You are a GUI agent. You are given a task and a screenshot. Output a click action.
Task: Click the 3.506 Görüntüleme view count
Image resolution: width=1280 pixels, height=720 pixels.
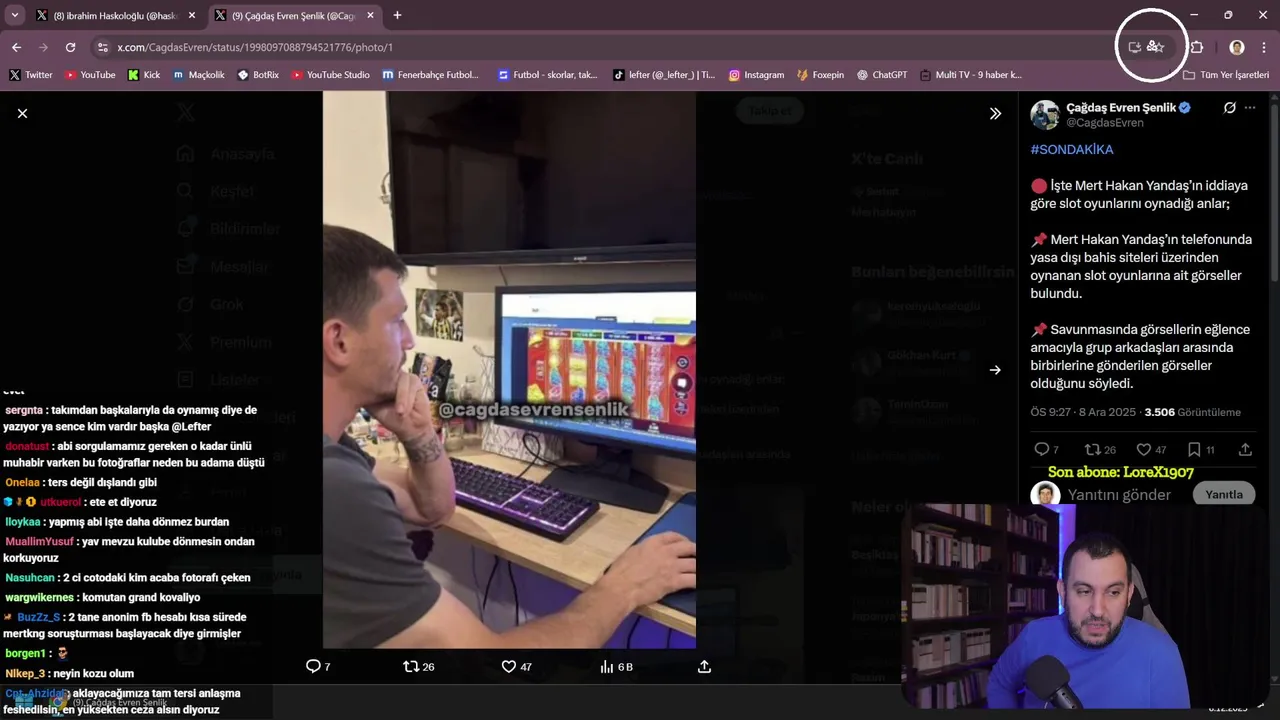(1192, 412)
